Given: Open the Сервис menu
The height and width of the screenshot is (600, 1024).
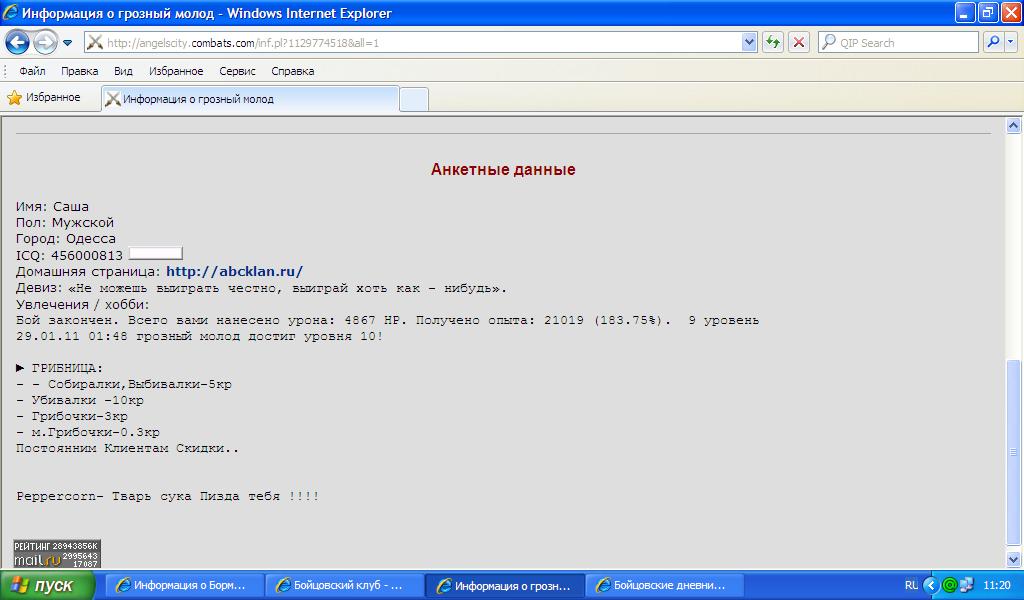Looking at the screenshot, I should 237,71.
